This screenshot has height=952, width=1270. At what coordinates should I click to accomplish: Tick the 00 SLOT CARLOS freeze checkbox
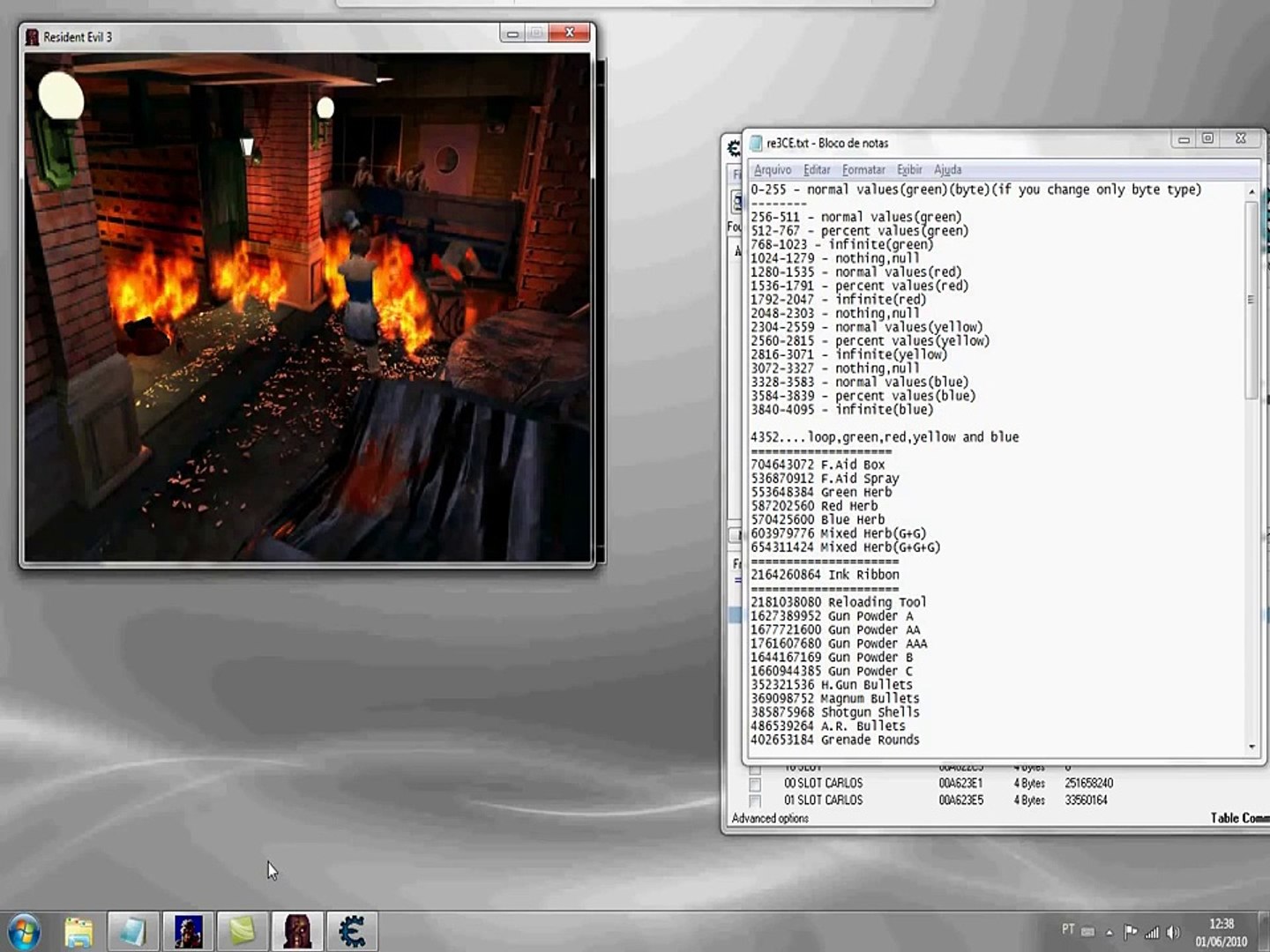click(755, 784)
